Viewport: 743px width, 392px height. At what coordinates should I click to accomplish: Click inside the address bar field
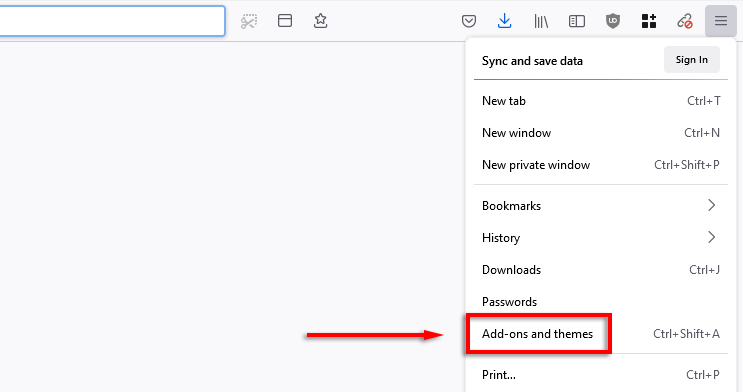click(x=112, y=21)
